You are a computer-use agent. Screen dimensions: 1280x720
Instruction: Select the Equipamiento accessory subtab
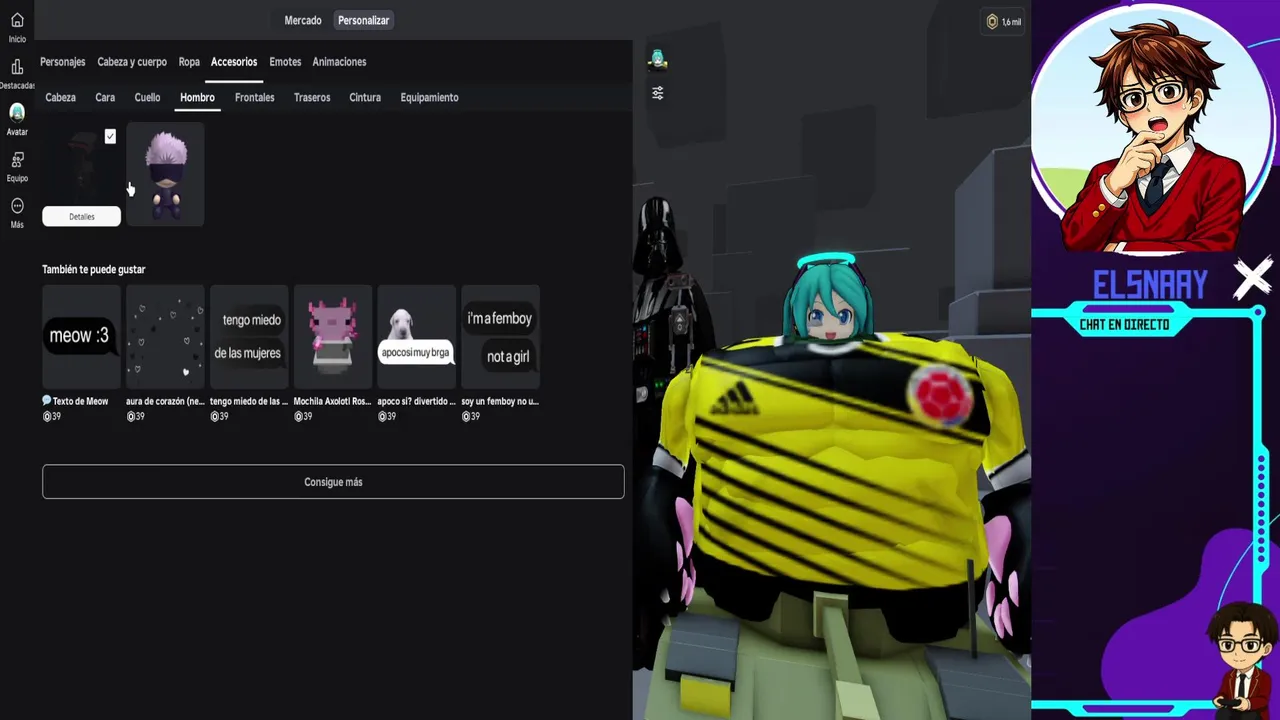[x=429, y=98]
